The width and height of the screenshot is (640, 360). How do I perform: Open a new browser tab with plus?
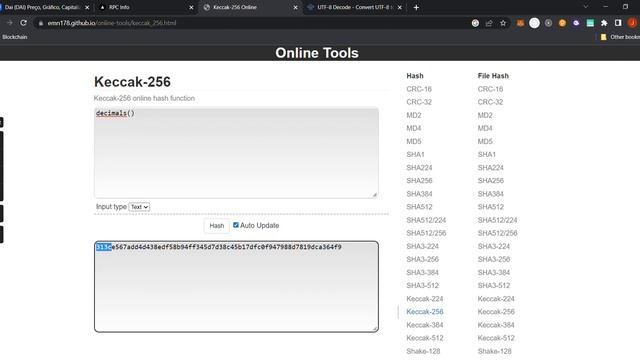[x=416, y=7]
